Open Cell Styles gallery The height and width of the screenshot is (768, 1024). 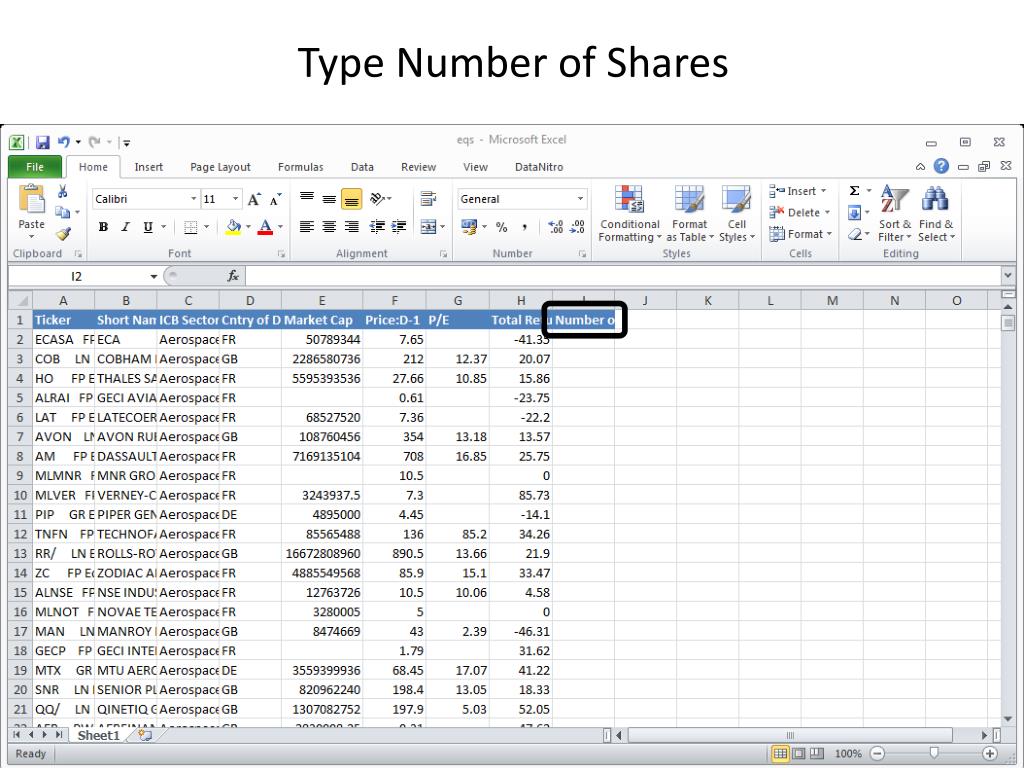pyautogui.click(x=737, y=214)
